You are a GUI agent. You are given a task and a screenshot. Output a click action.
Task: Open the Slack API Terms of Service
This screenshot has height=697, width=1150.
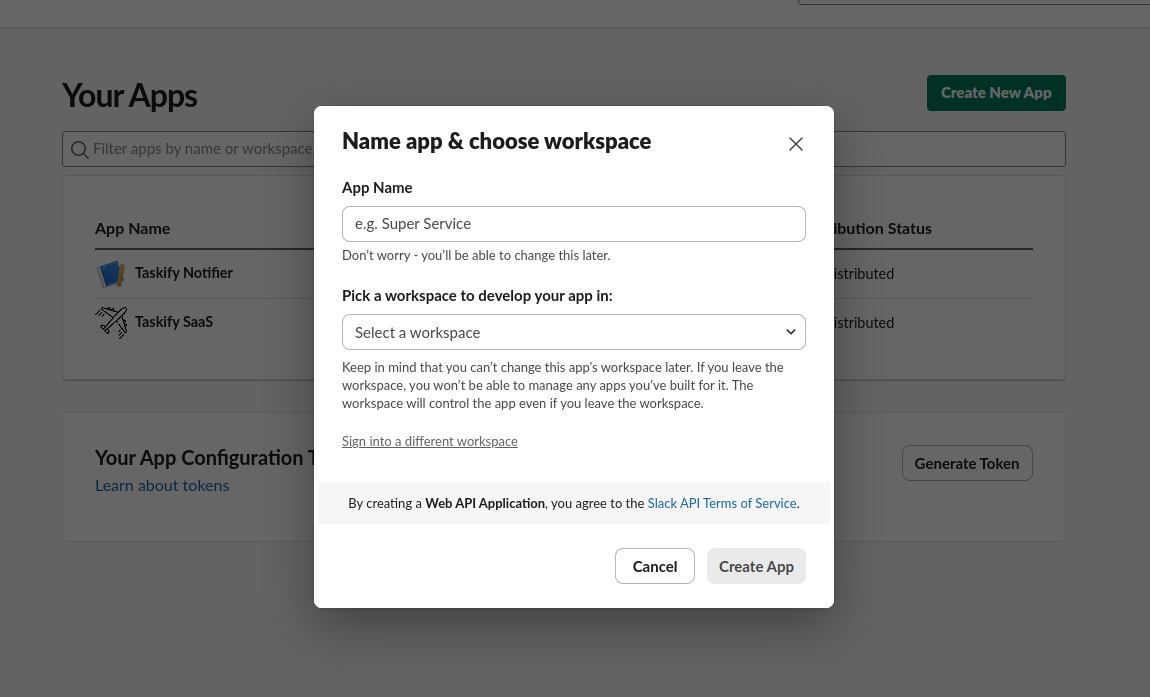[x=722, y=503]
